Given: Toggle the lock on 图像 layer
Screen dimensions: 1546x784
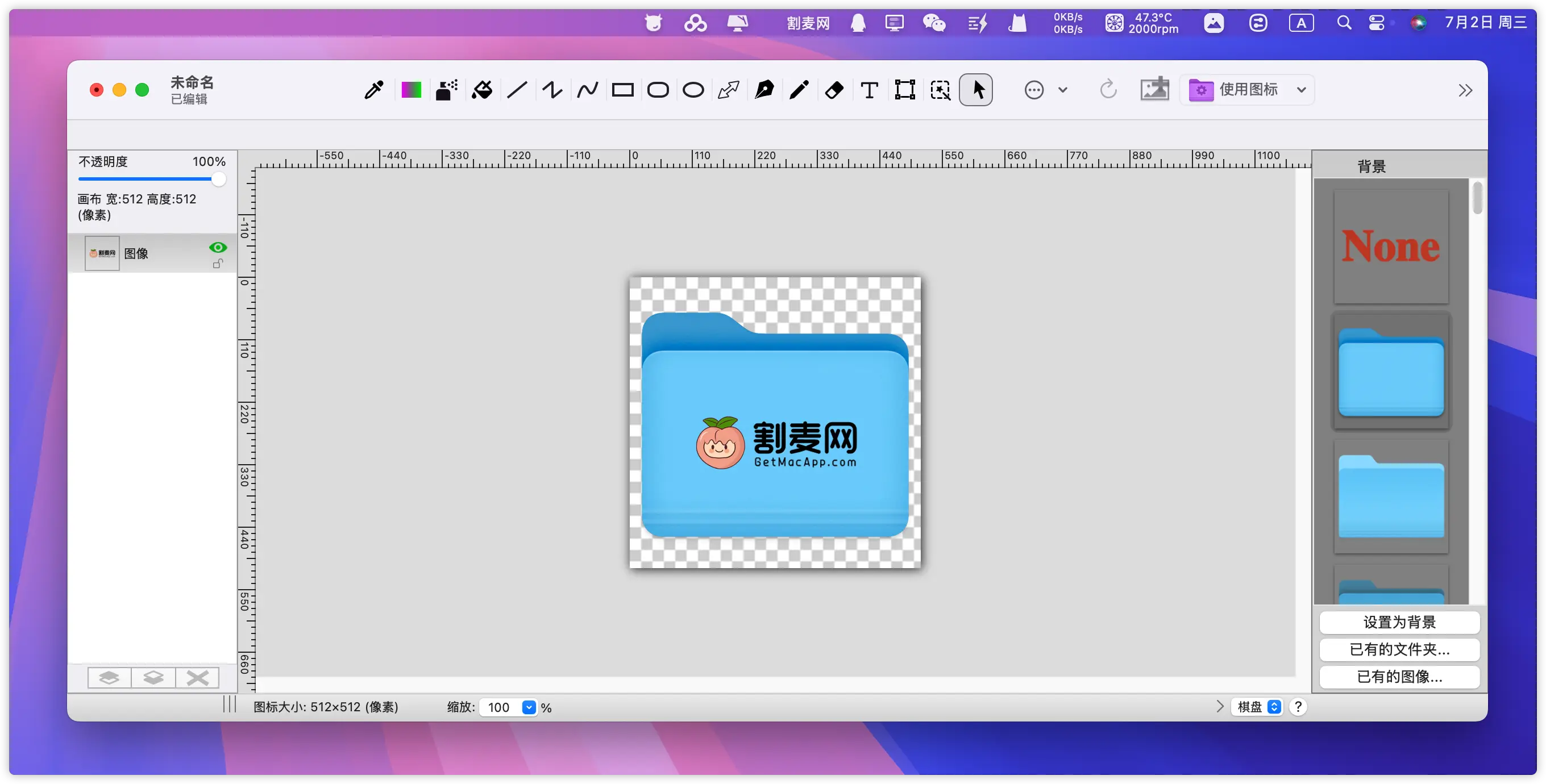Looking at the screenshot, I should (218, 264).
